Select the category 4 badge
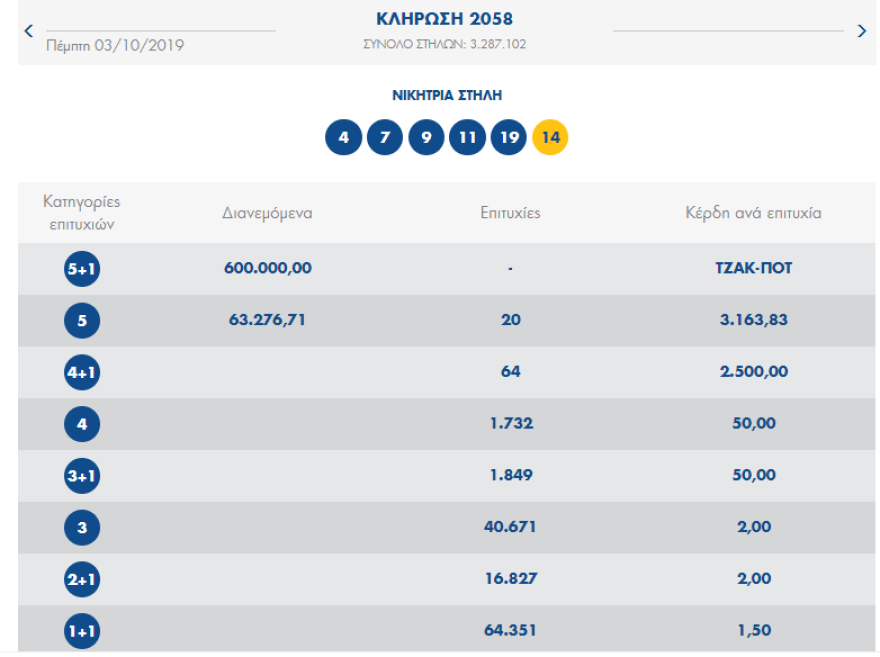Image resolution: width=880 pixels, height=657 pixels. (82, 424)
